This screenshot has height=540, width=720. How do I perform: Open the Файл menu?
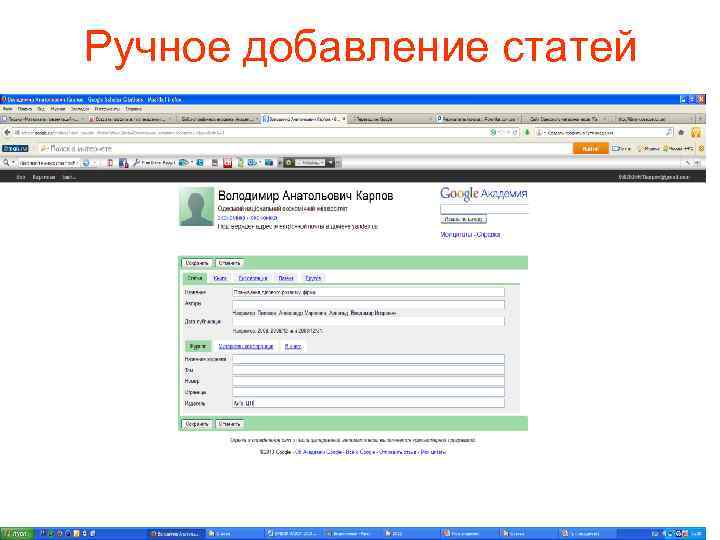[x=8, y=109]
